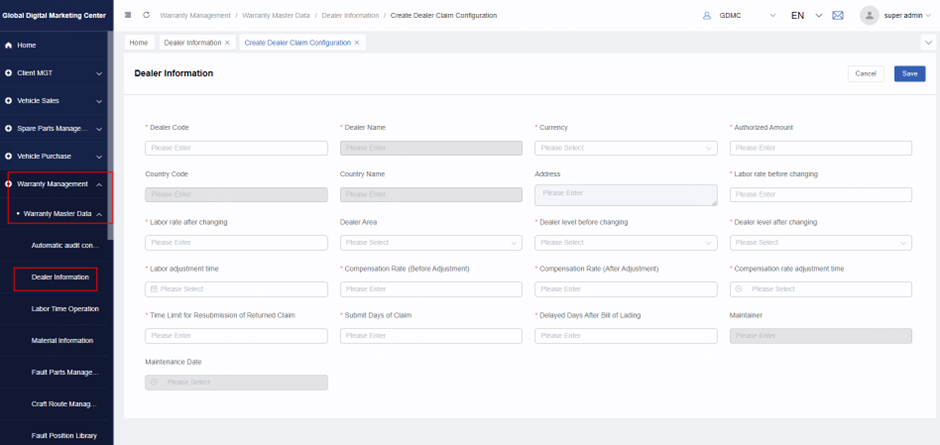This screenshot has height=445, width=940.
Task: Click the sidebar vertical scrollbar
Action: click(110, 135)
